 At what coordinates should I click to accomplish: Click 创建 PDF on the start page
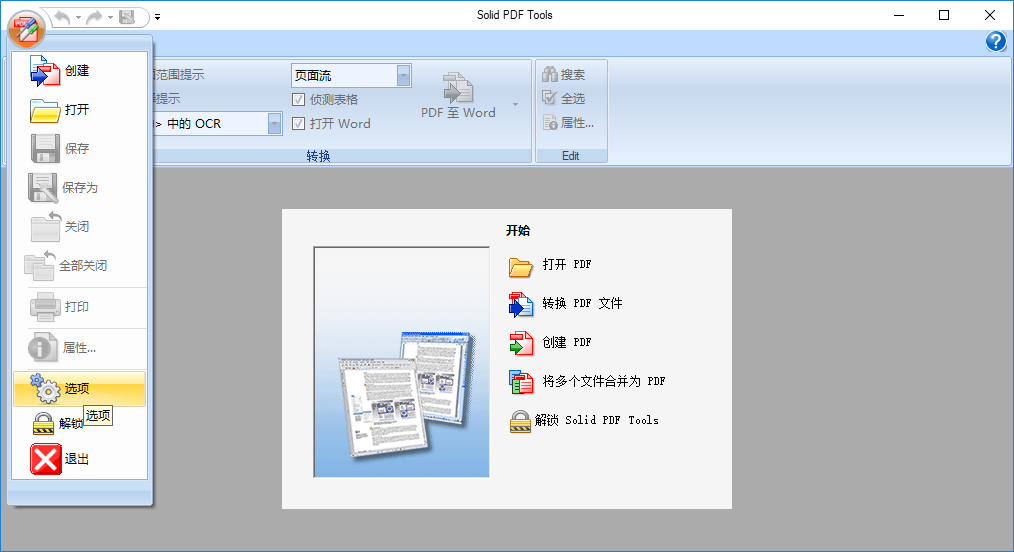click(x=550, y=343)
